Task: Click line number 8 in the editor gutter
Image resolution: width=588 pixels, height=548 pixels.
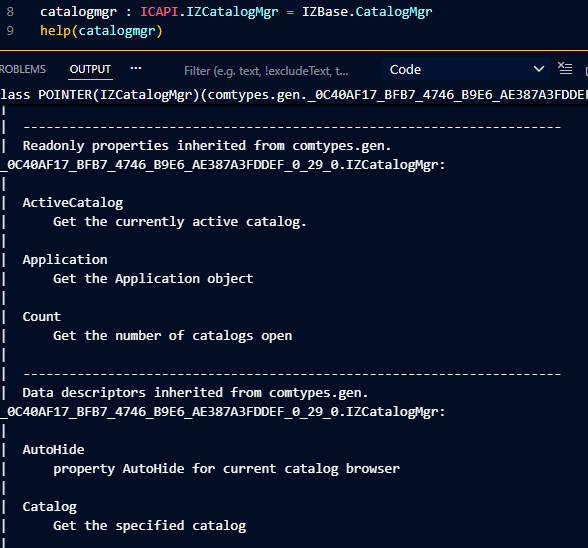Action: tap(10, 12)
